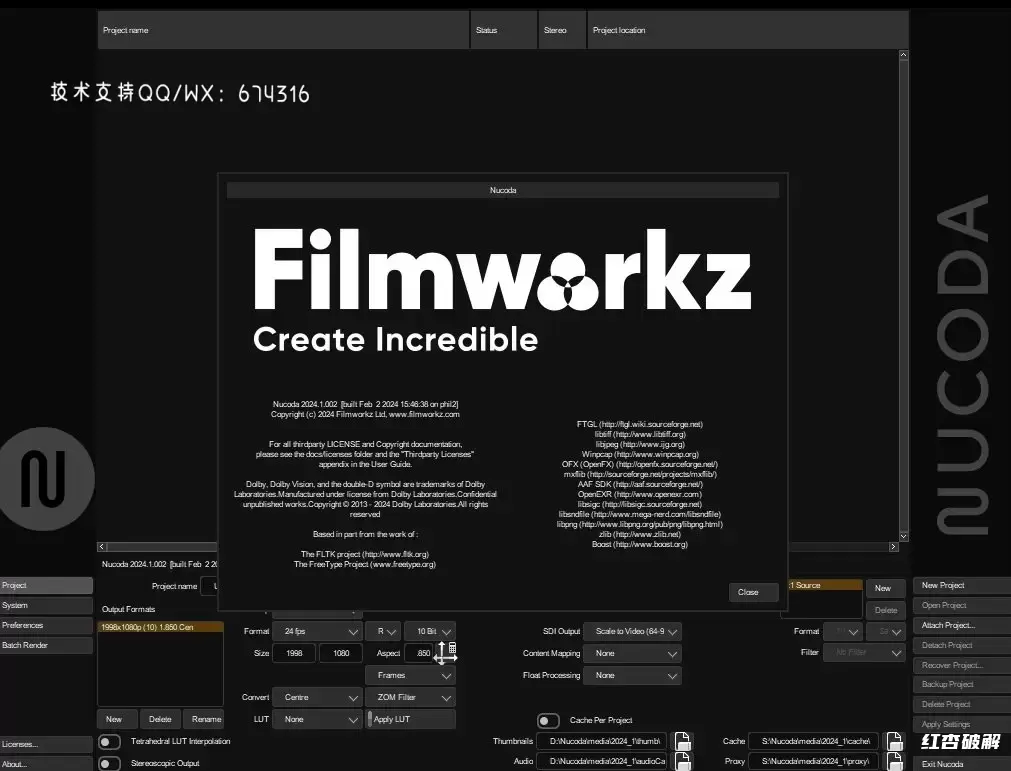Screen dimensions: 1011x771
Task: Edit the Aspect ratio value field
Action: [x=419, y=653]
